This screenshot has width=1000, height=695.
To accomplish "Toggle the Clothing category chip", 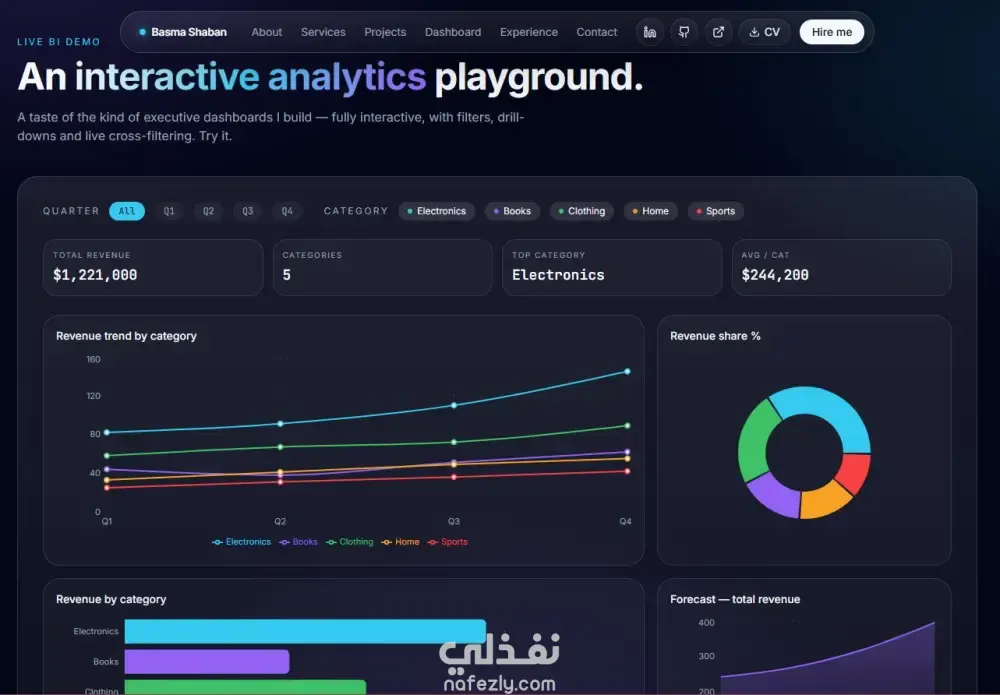I will coord(582,211).
